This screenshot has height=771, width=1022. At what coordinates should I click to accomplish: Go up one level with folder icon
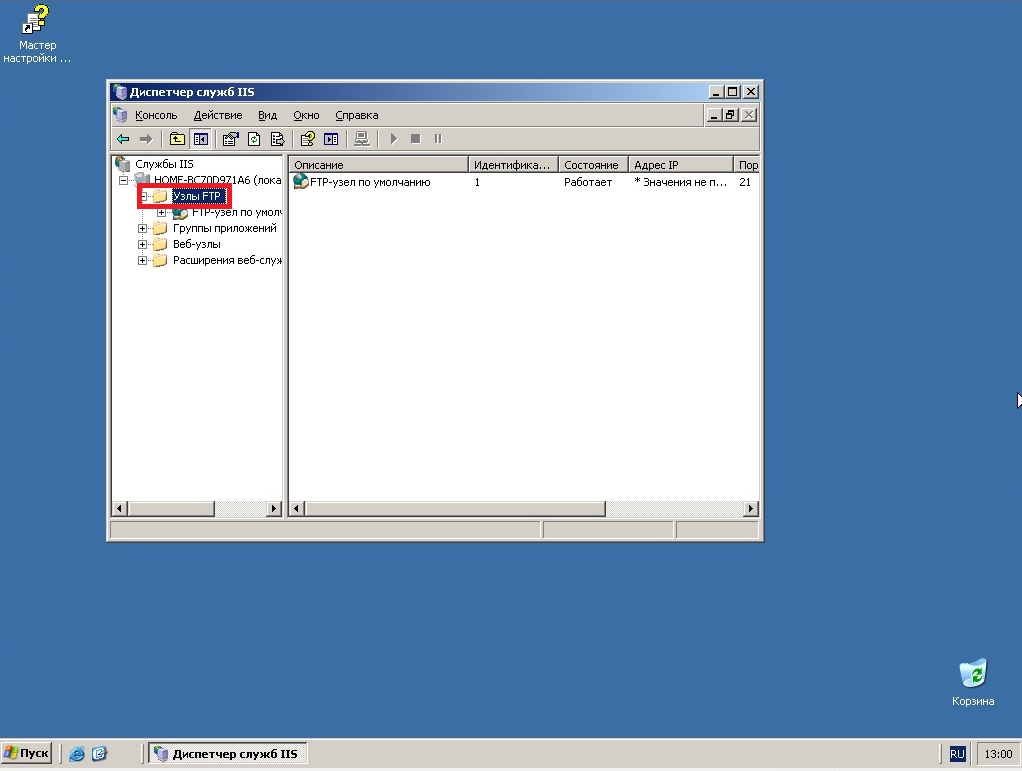pyautogui.click(x=177, y=139)
